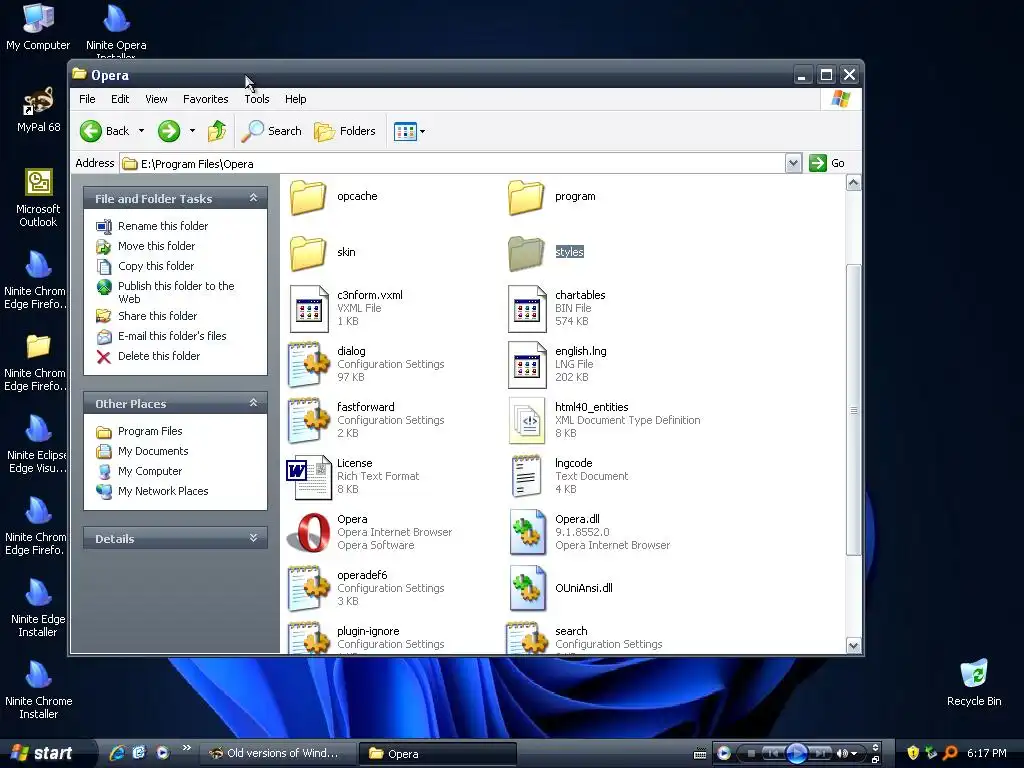The height and width of the screenshot is (768, 1024).
Task: Click the vertical scrollbar thumb
Action: pyautogui.click(x=853, y=410)
